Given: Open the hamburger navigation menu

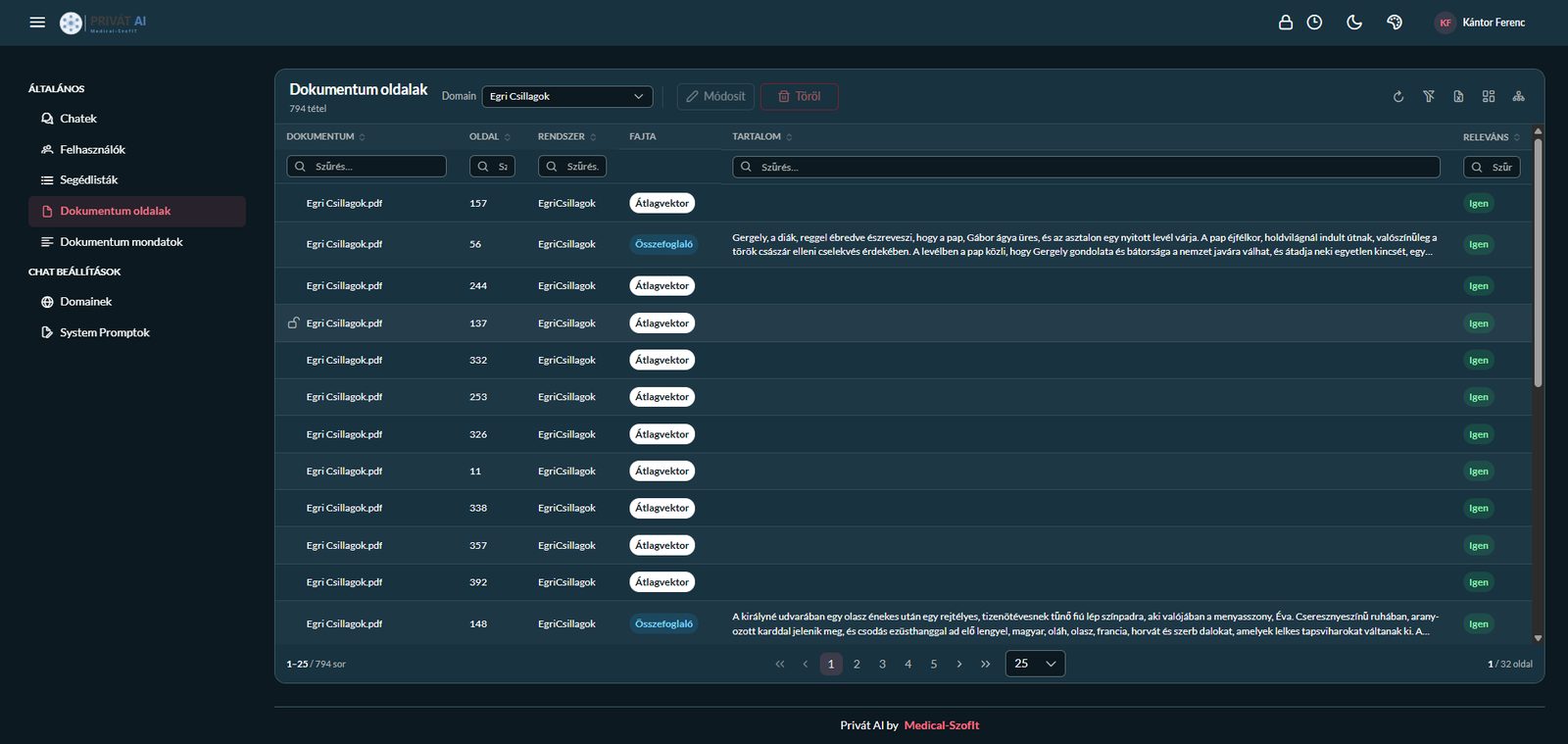Looking at the screenshot, I should click(37, 22).
